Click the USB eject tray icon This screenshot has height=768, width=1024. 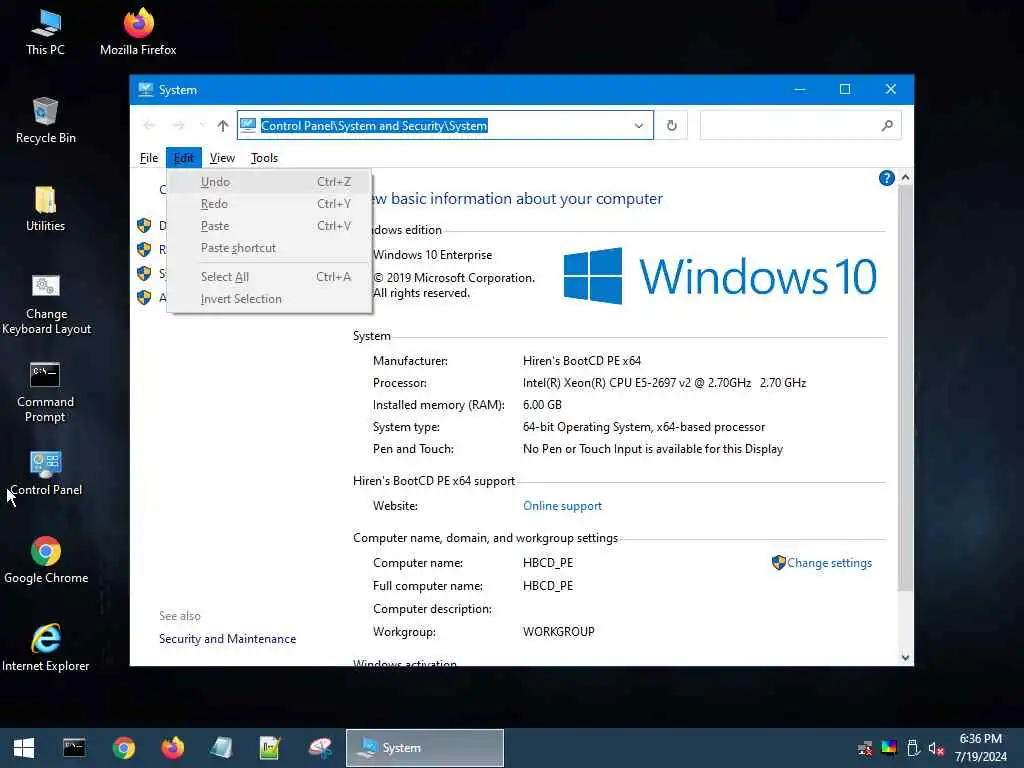(x=913, y=748)
